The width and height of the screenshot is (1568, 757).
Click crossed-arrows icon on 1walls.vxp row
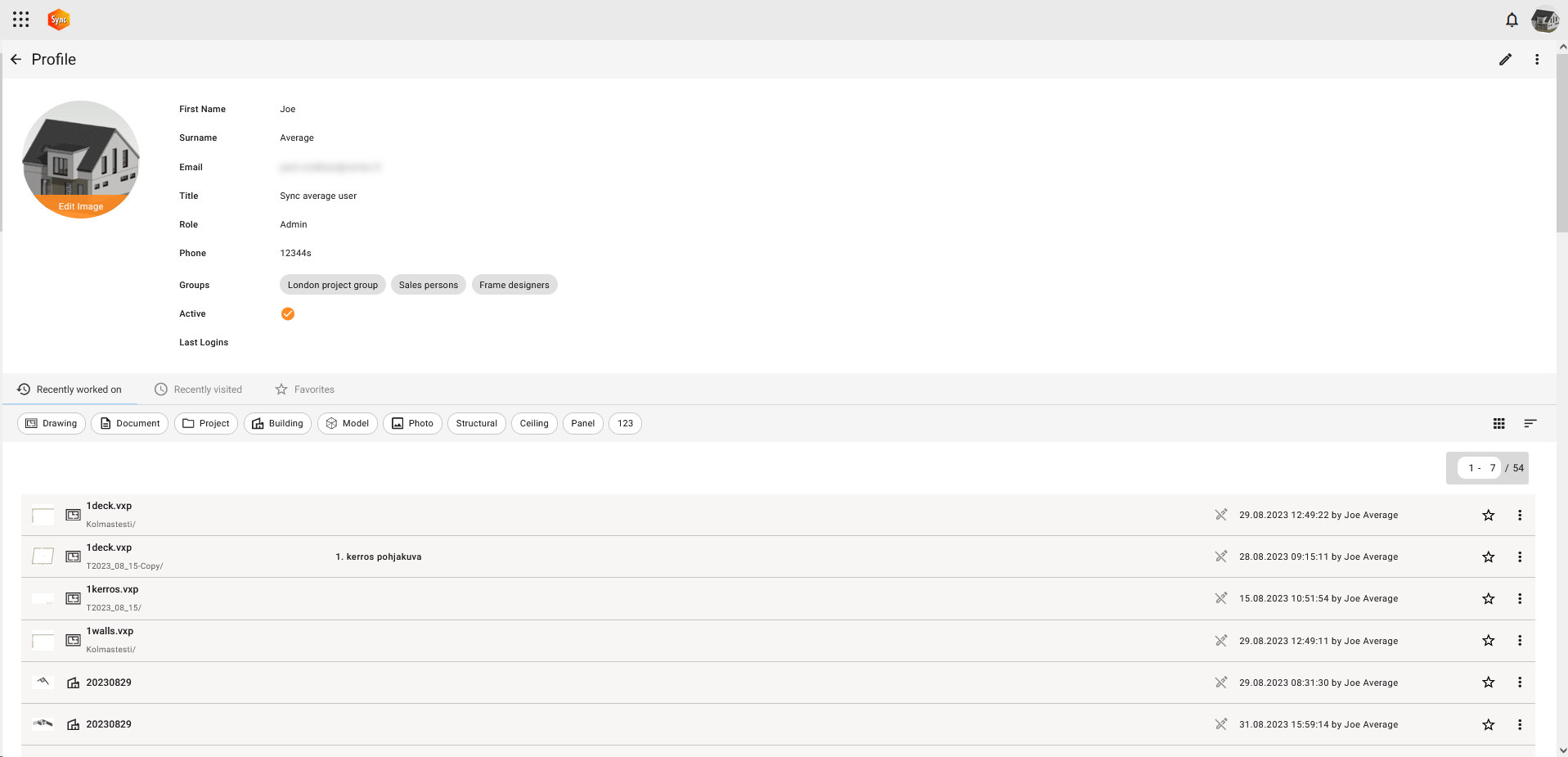1221,641
